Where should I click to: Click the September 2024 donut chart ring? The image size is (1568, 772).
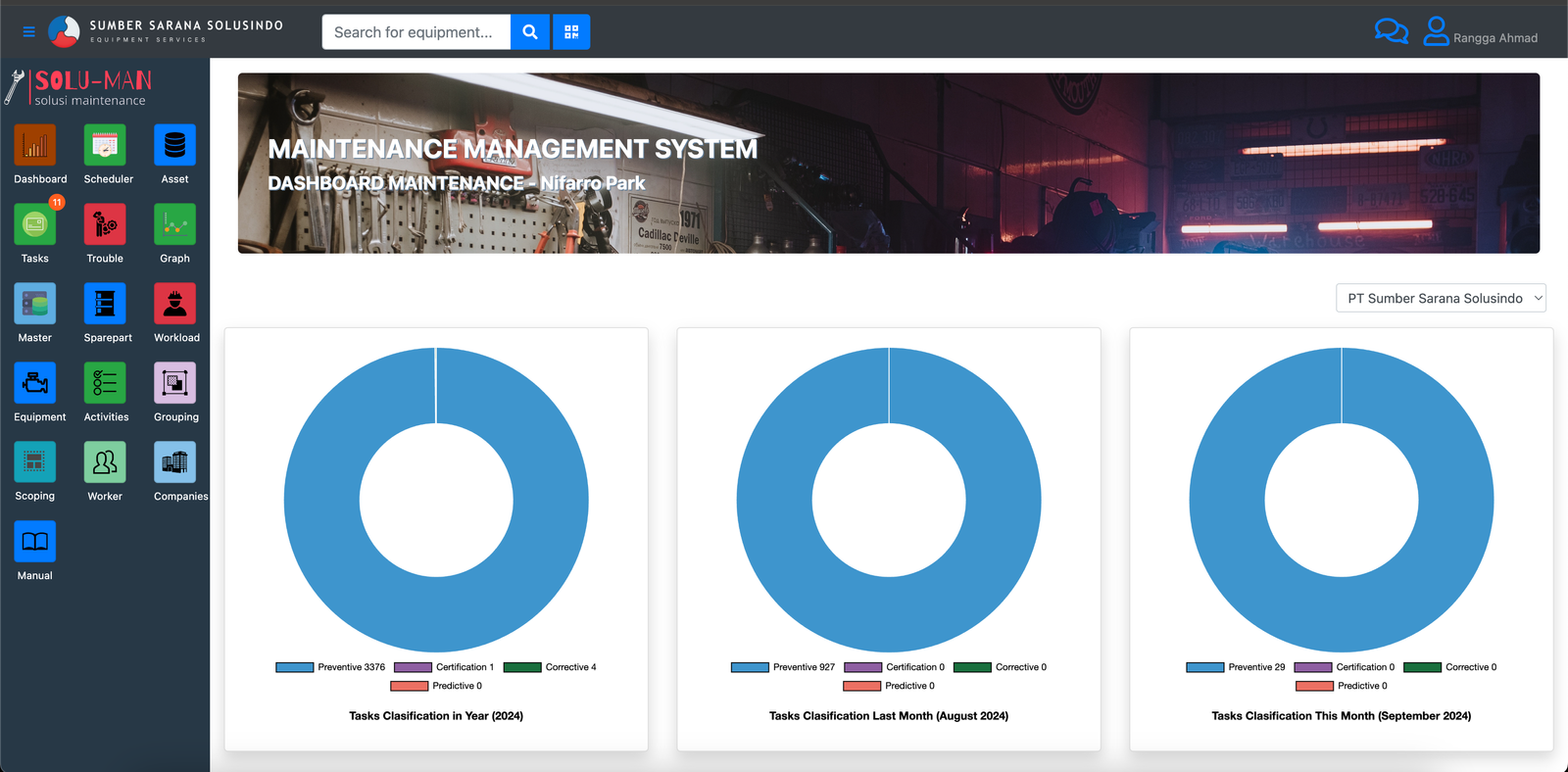coord(1229,500)
